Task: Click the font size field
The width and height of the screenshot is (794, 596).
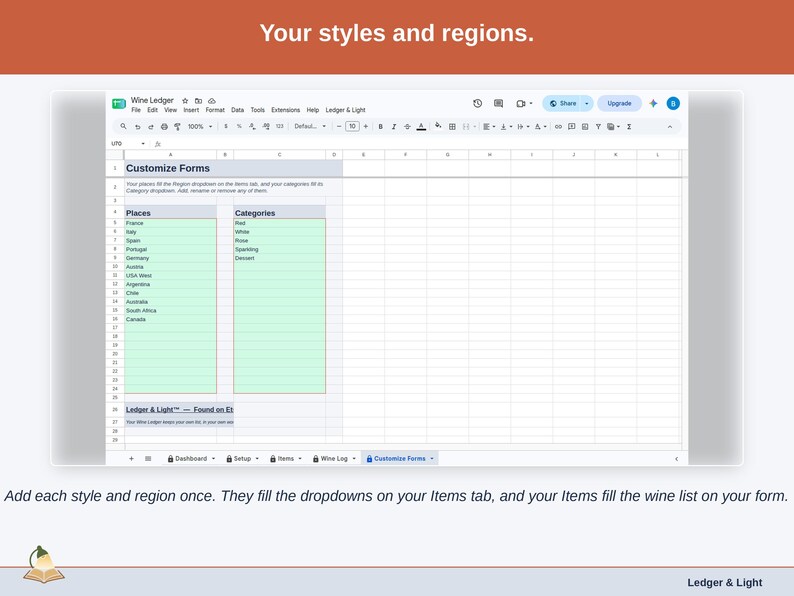Action: pos(352,126)
